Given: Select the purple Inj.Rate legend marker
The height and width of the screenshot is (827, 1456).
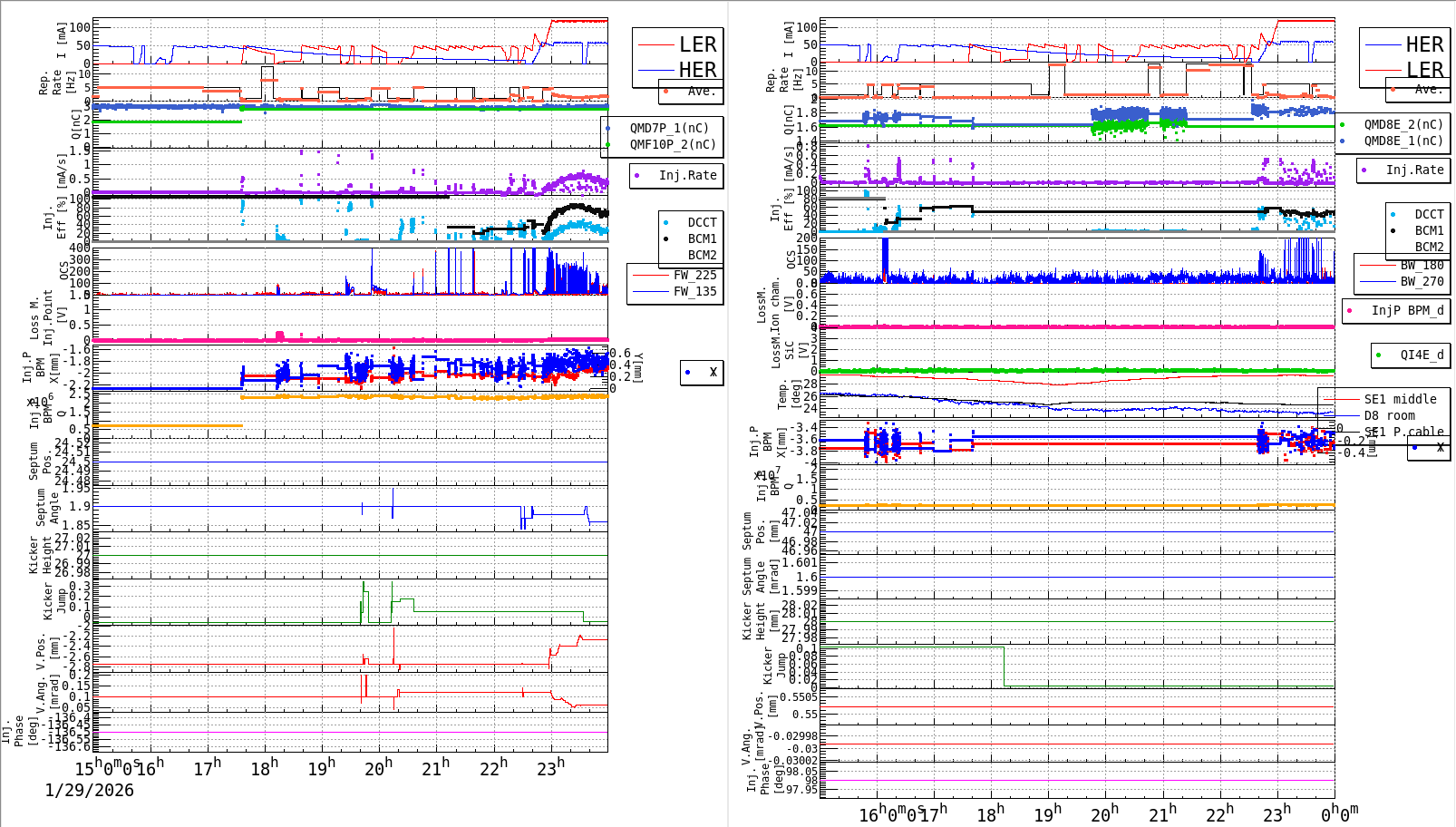Looking at the screenshot, I should click(638, 176).
